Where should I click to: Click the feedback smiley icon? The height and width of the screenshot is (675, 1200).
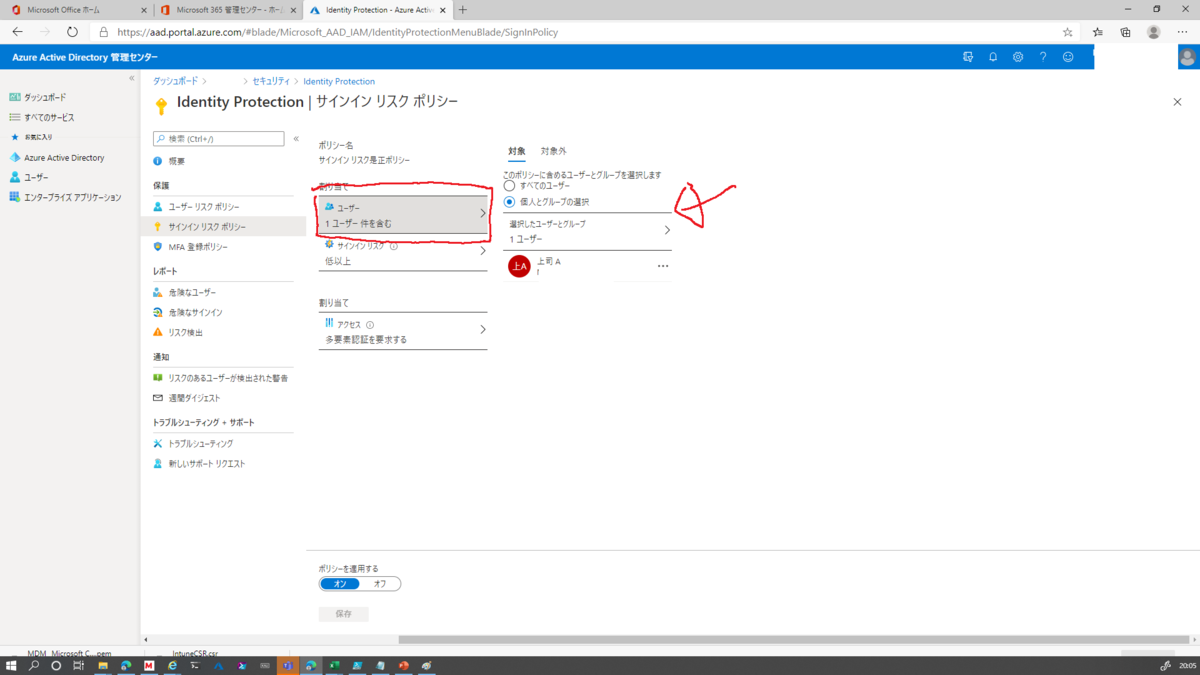tap(1068, 57)
